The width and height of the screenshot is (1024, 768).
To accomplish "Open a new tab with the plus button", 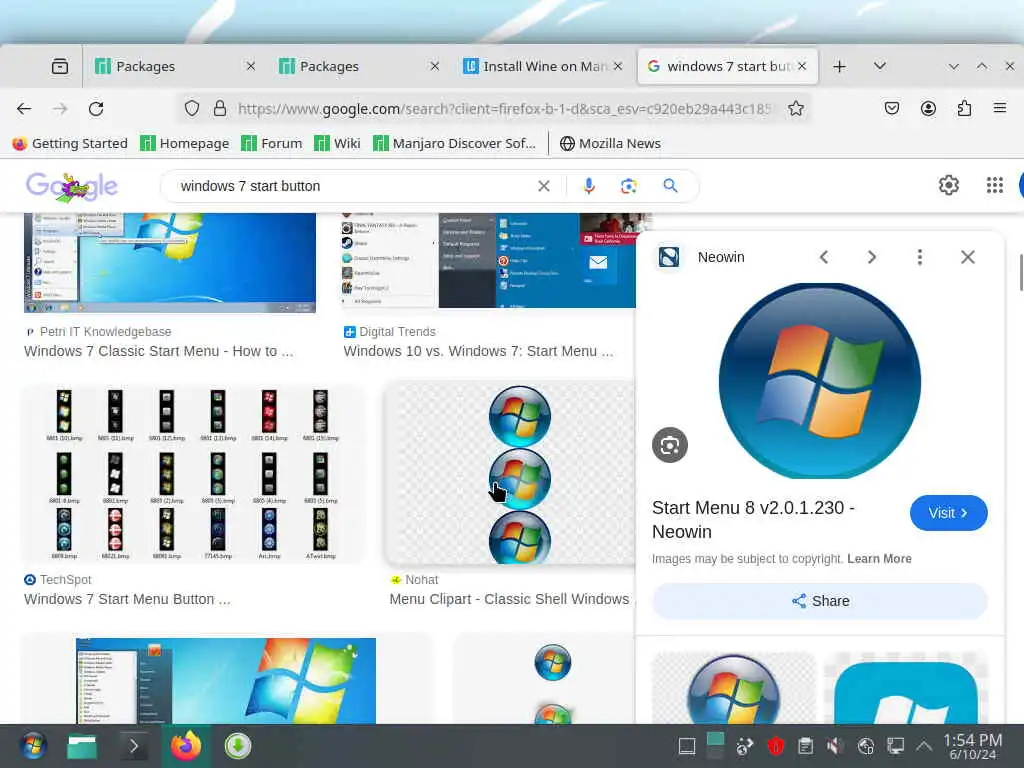I will pyautogui.click(x=840, y=66).
